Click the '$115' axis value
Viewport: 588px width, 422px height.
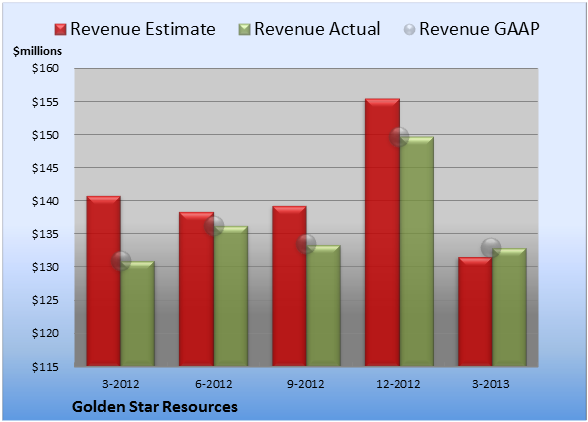pyautogui.click(x=45, y=366)
